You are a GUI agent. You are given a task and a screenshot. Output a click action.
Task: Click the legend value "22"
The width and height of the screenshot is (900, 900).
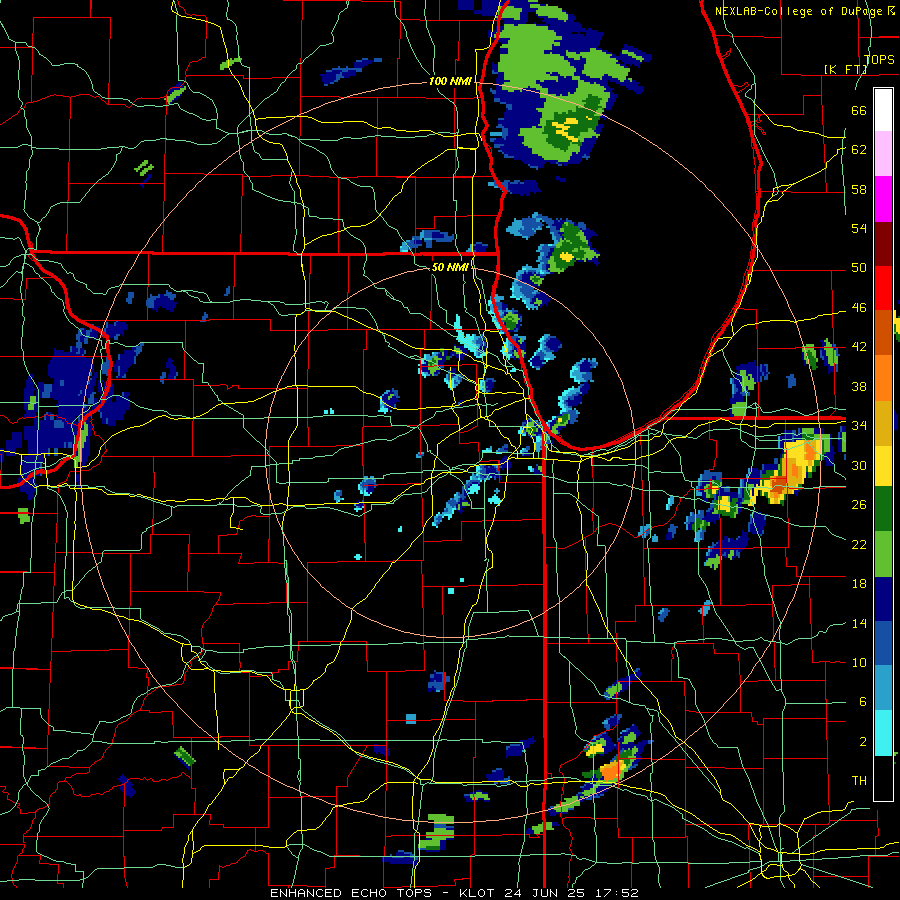coord(859,544)
